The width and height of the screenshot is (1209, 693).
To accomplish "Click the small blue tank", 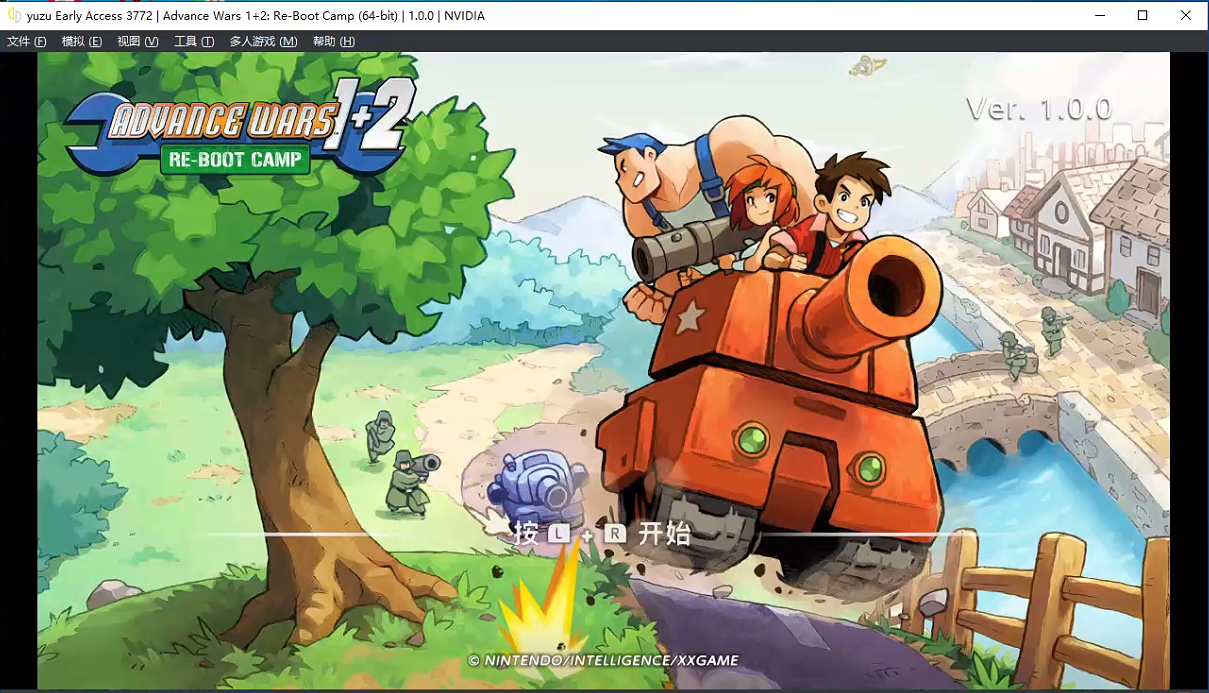I will click(537, 480).
